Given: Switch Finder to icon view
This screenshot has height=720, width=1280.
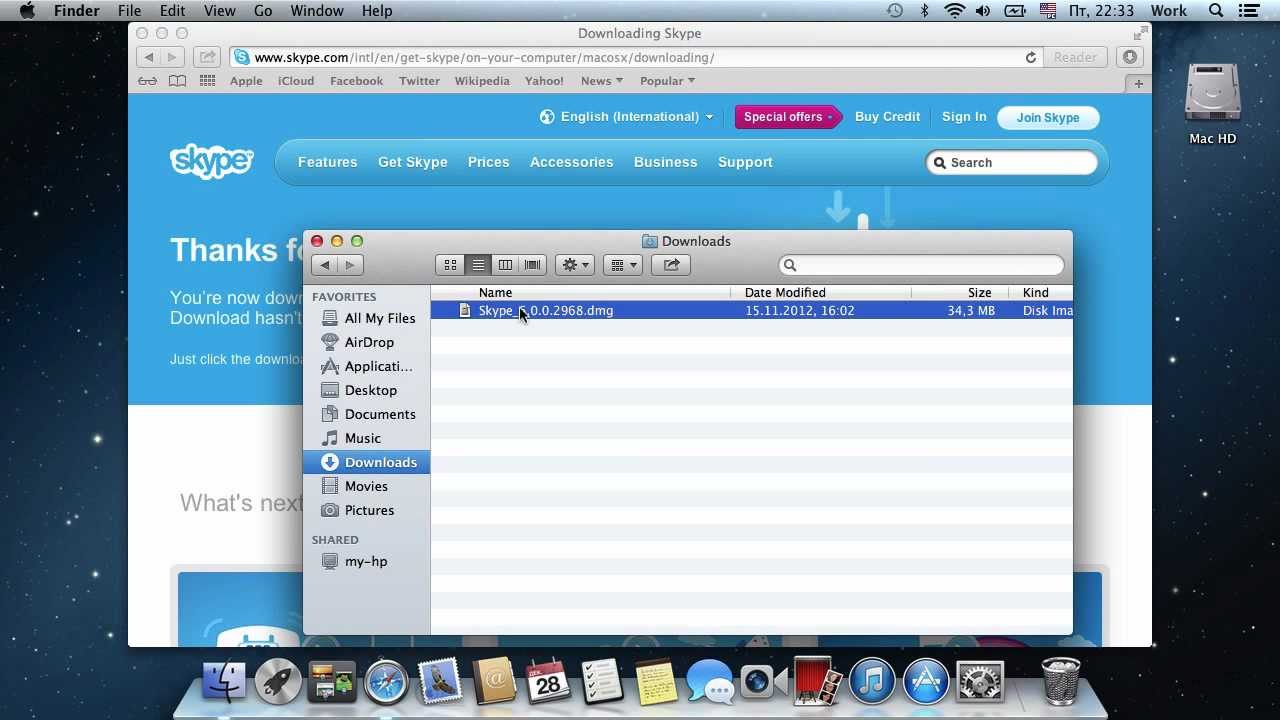Looking at the screenshot, I should click(x=450, y=265).
